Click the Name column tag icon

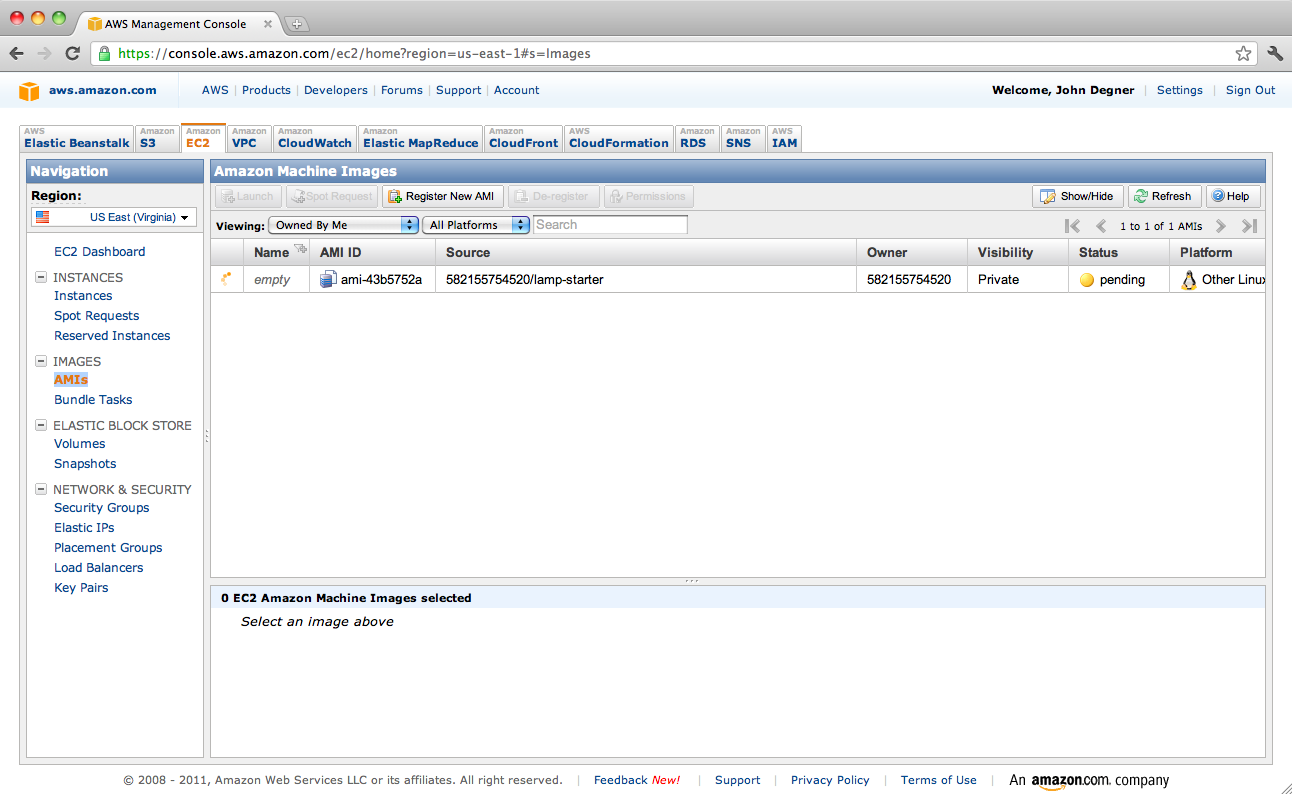300,249
